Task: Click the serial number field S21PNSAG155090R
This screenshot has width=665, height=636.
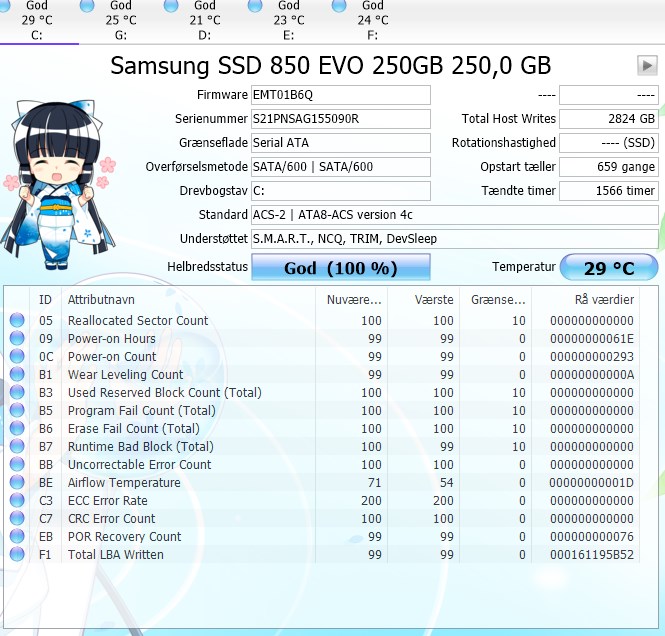Action: [341, 119]
